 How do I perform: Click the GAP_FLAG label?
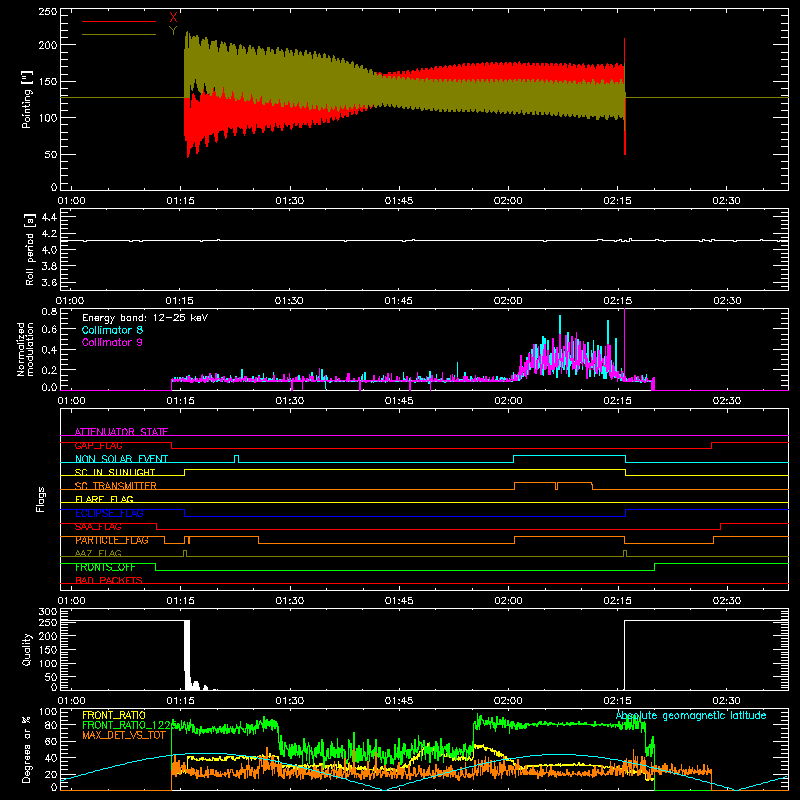point(98,445)
